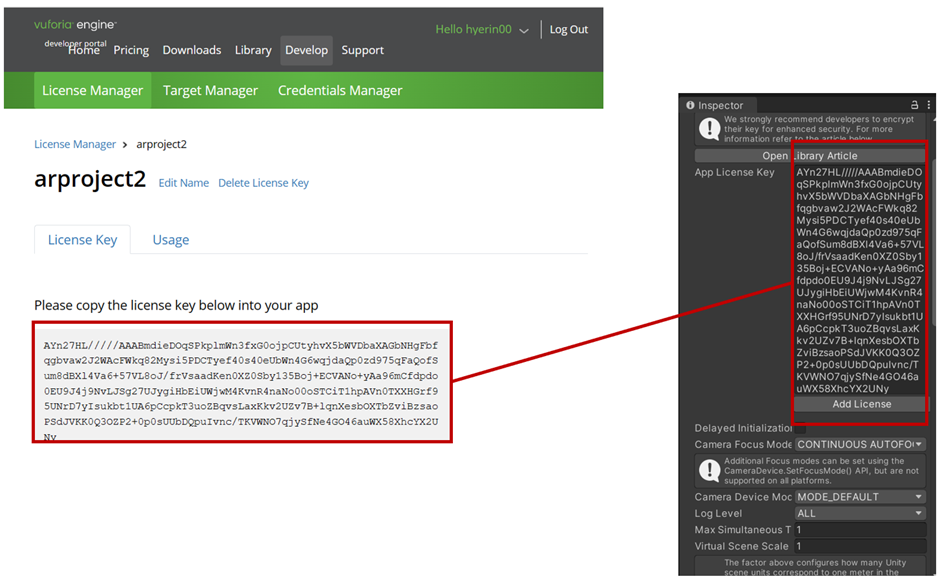Toggle the Delayed Initialization checkbox
This screenshot has height=581, width=940.
800,428
